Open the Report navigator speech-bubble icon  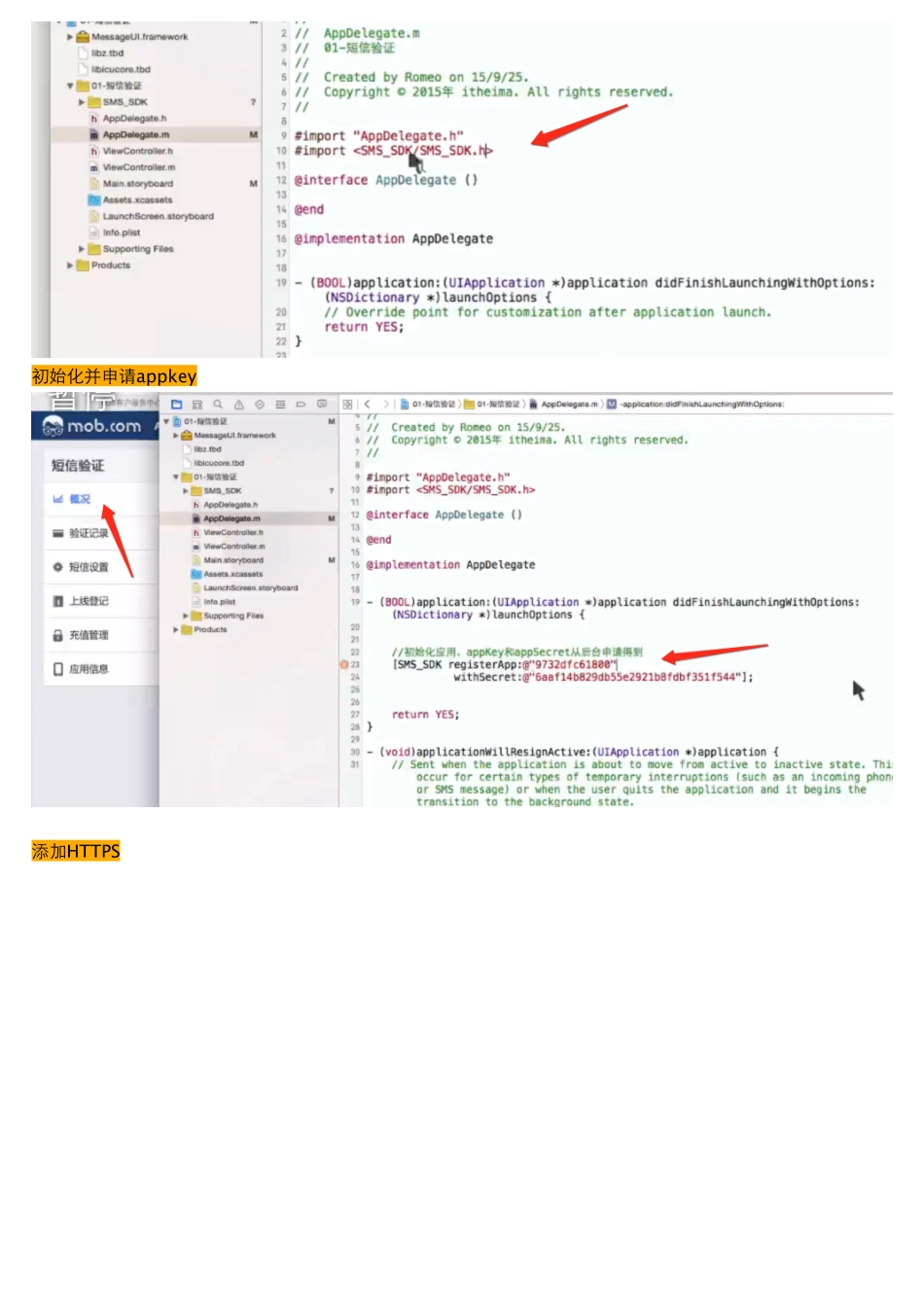pyautogui.click(x=322, y=405)
